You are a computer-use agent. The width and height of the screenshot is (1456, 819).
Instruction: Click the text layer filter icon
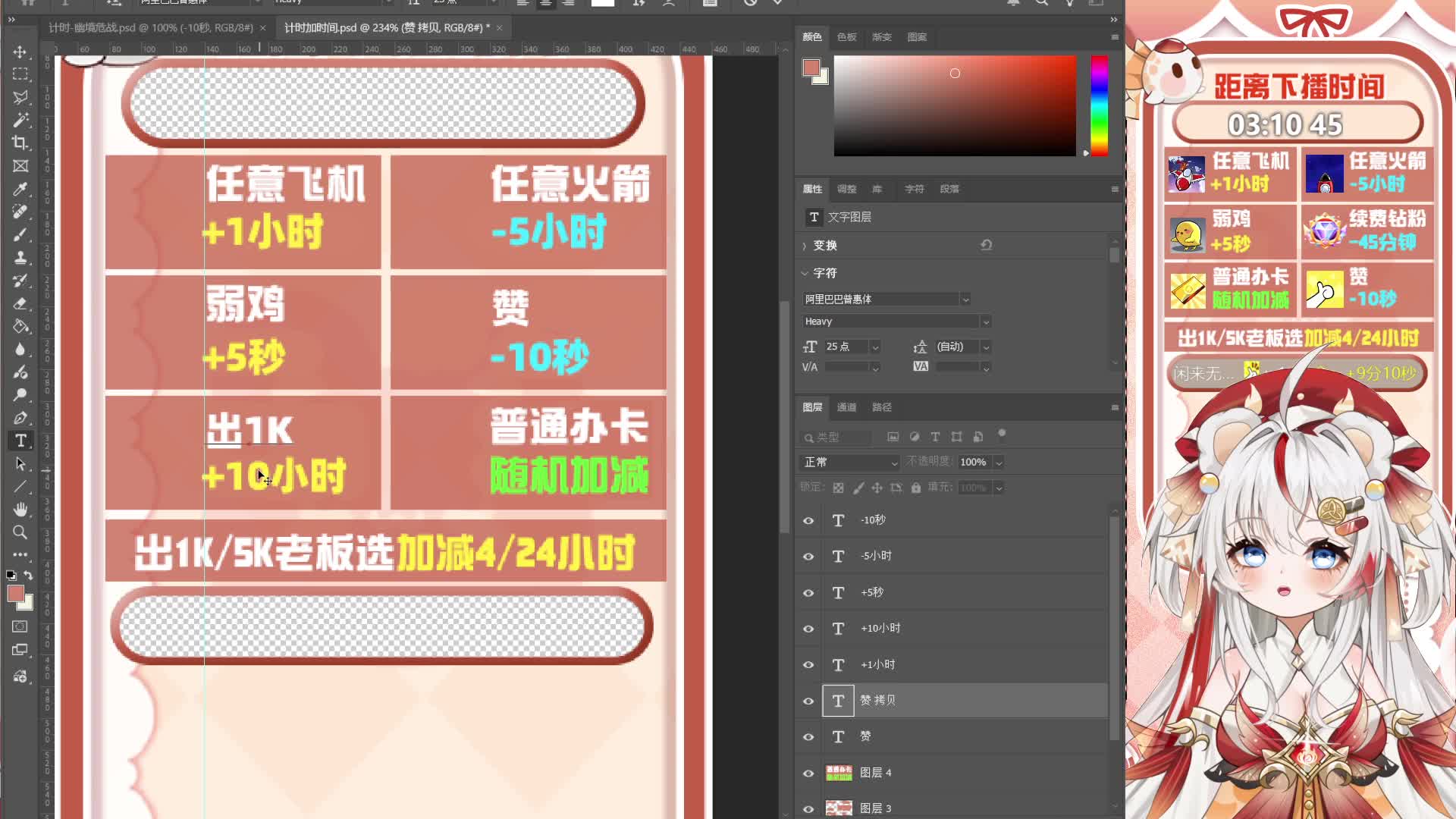click(x=935, y=437)
